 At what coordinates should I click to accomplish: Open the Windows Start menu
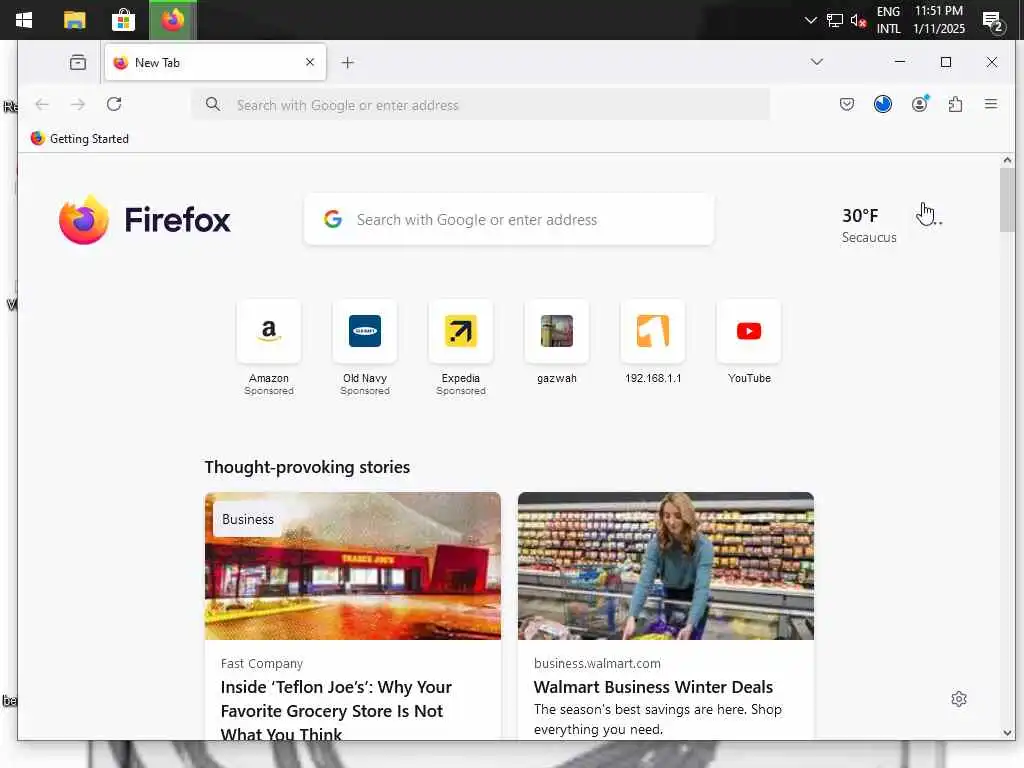coord(24,20)
